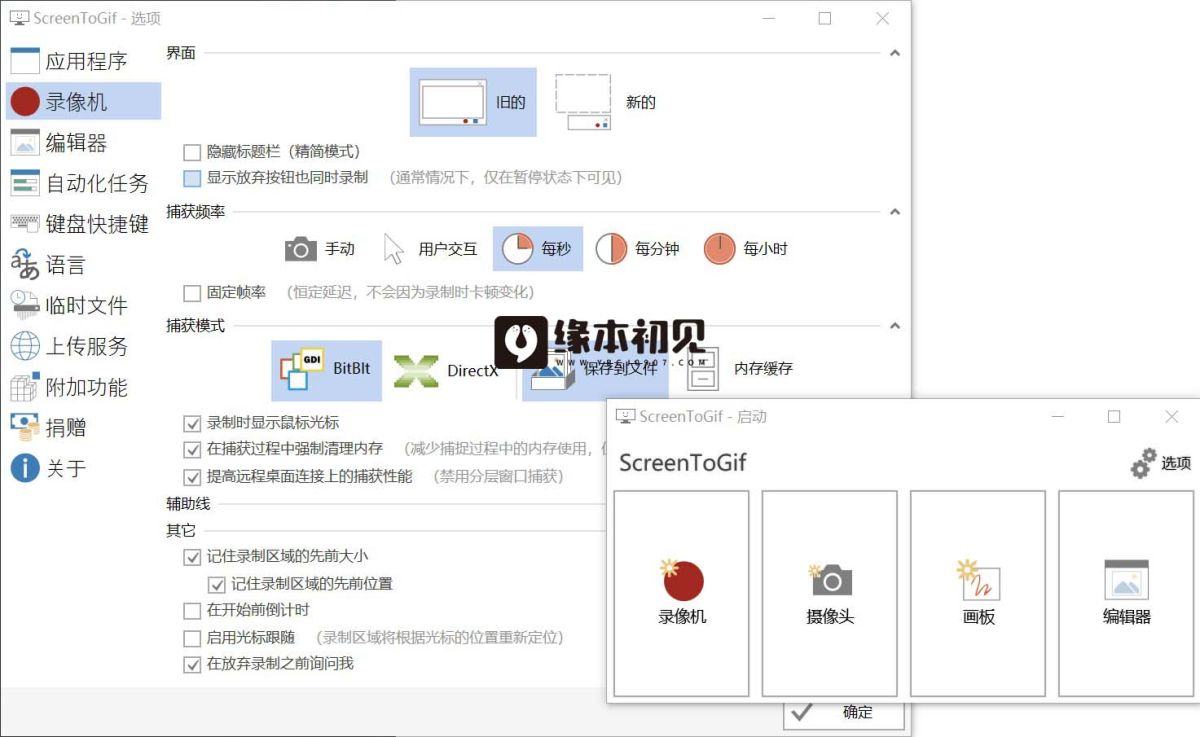
Task: Enable the 固定帧率 checkbox
Action: coord(192,293)
